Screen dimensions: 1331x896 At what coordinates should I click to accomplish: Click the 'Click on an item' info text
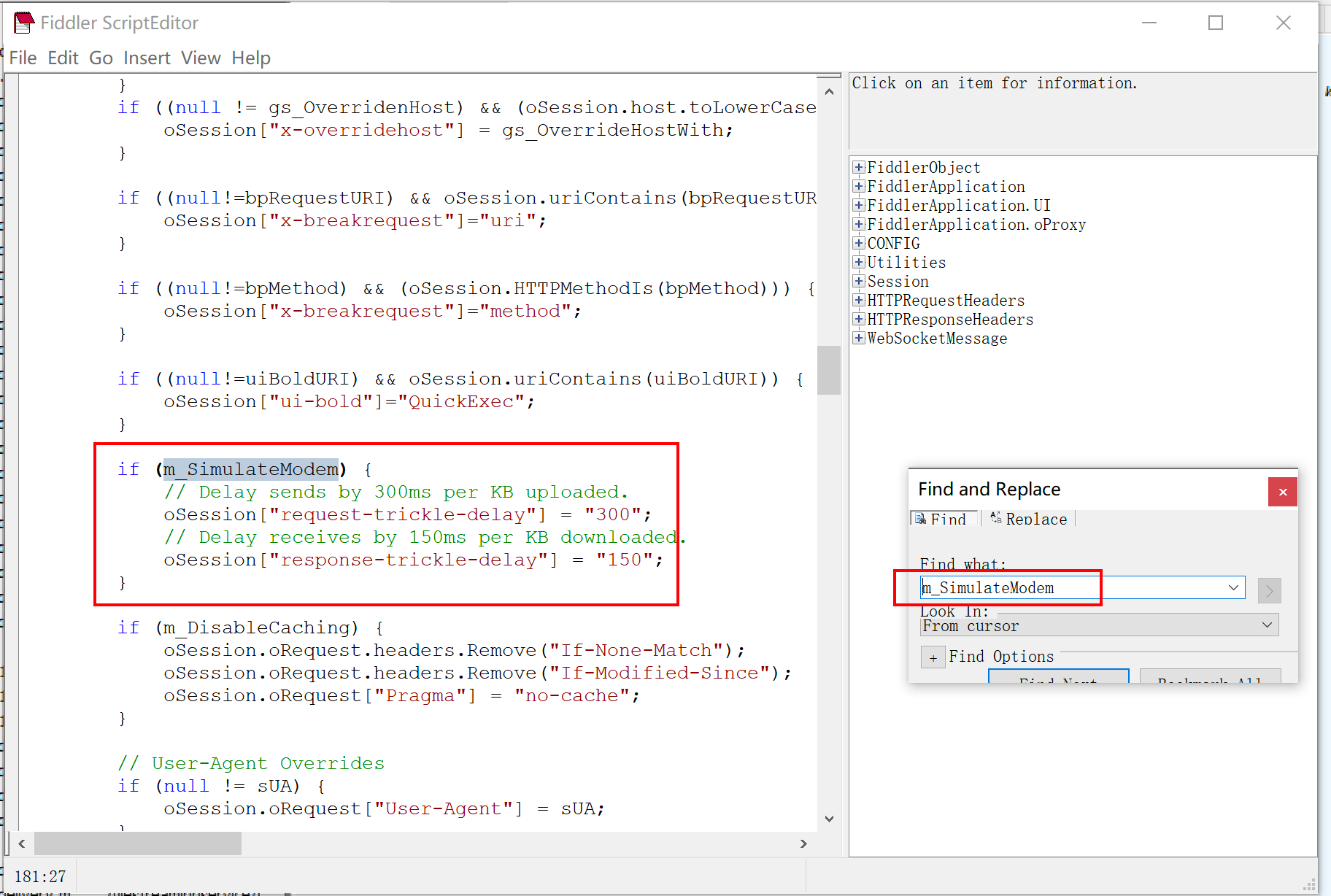tap(994, 83)
